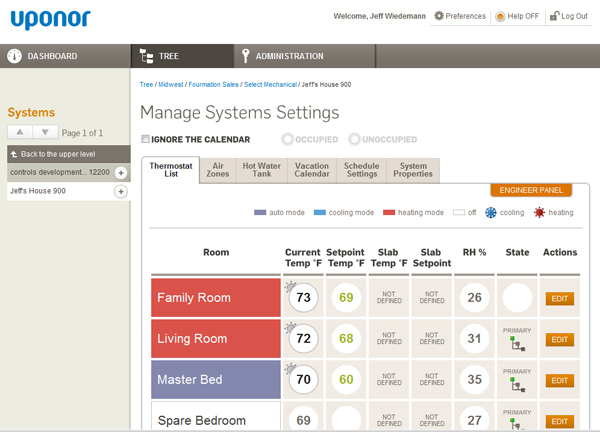600x432 pixels.
Task: Click the Log Out padlock icon
Action: pyautogui.click(x=554, y=16)
